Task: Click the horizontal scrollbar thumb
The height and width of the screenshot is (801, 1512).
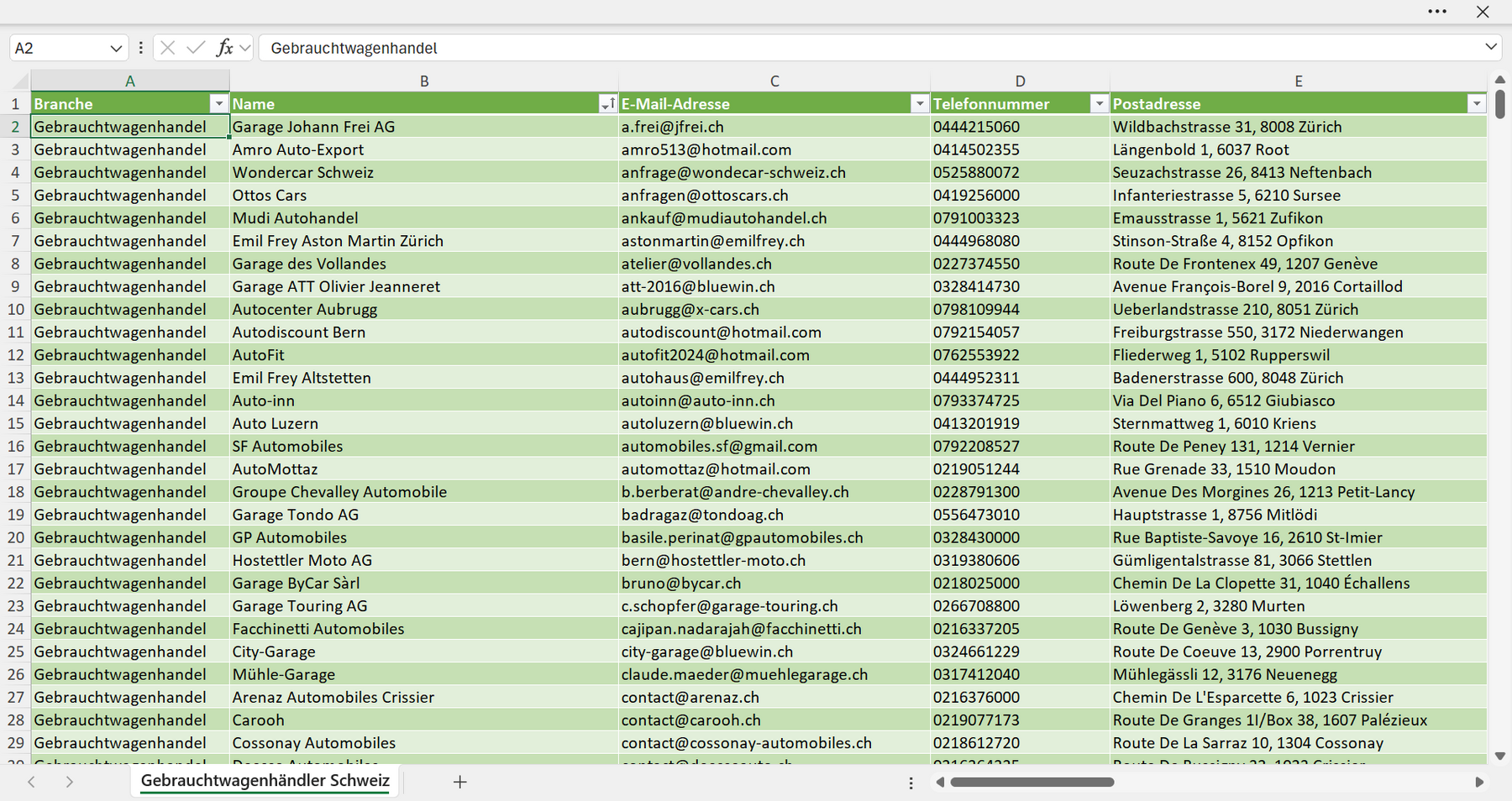Action: click(x=1032, y=782)
